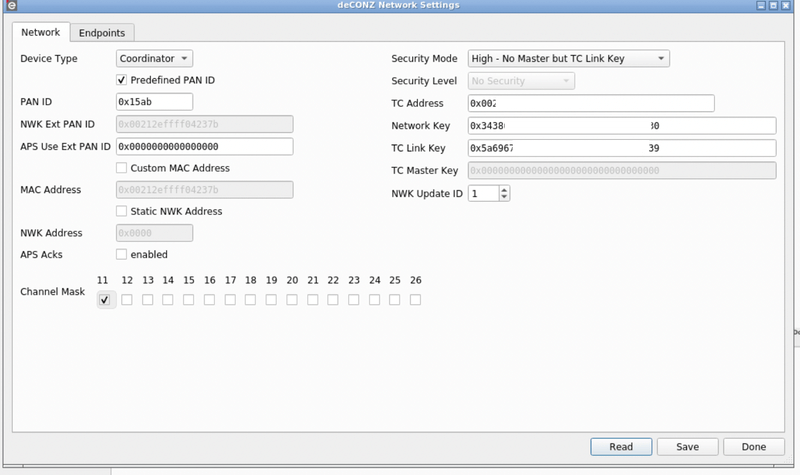Check channel 16 in Channel Mask
This screenshot has width=800, height=475.
click(209, 299)
